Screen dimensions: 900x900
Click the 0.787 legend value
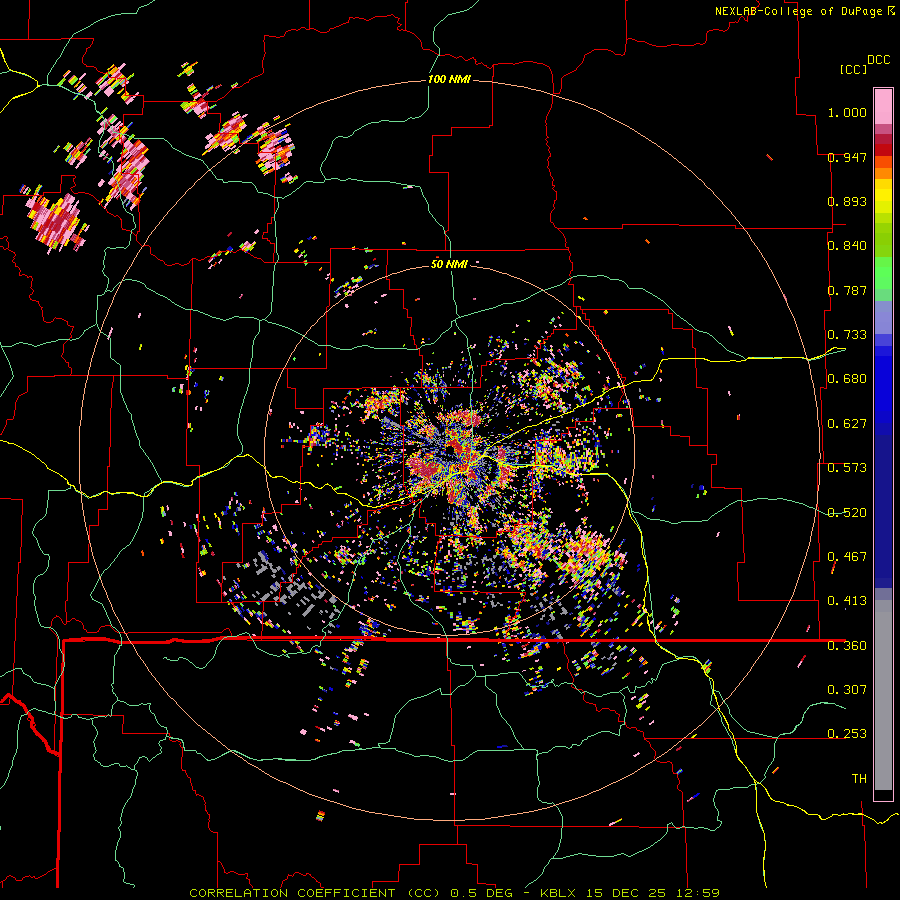pos(847,290)
